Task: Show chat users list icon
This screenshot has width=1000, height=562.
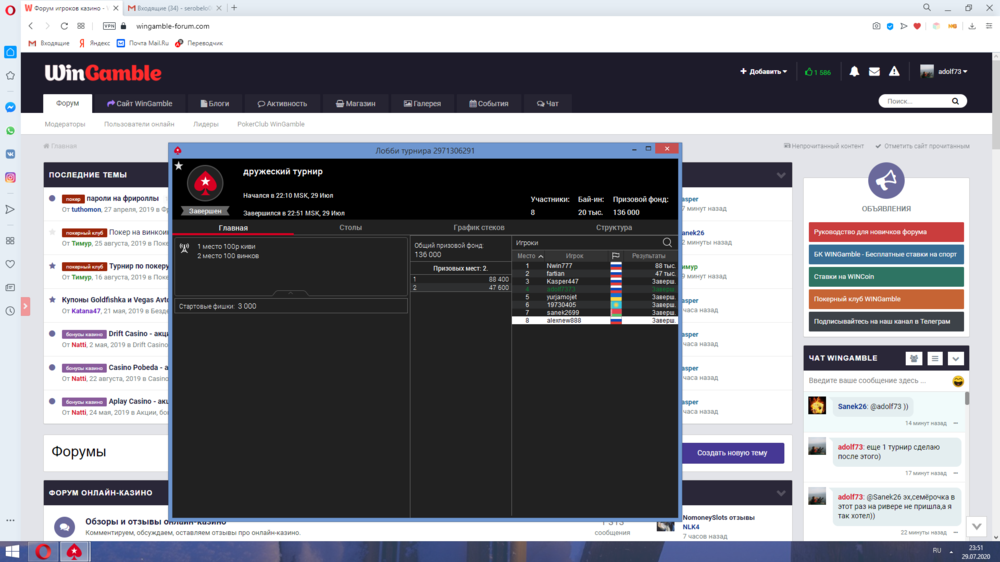Action: click(x=914, y=358)
